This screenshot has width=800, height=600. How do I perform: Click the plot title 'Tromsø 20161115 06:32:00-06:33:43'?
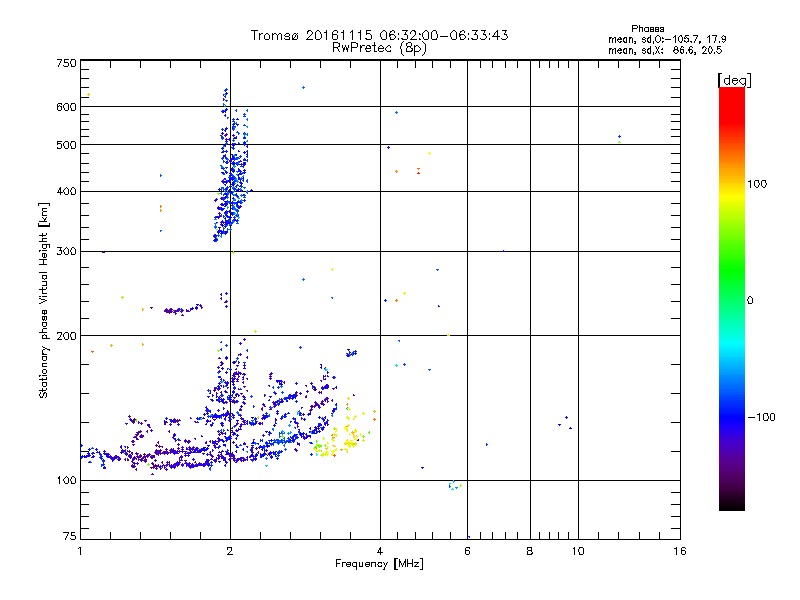click(x=379, y=35)
